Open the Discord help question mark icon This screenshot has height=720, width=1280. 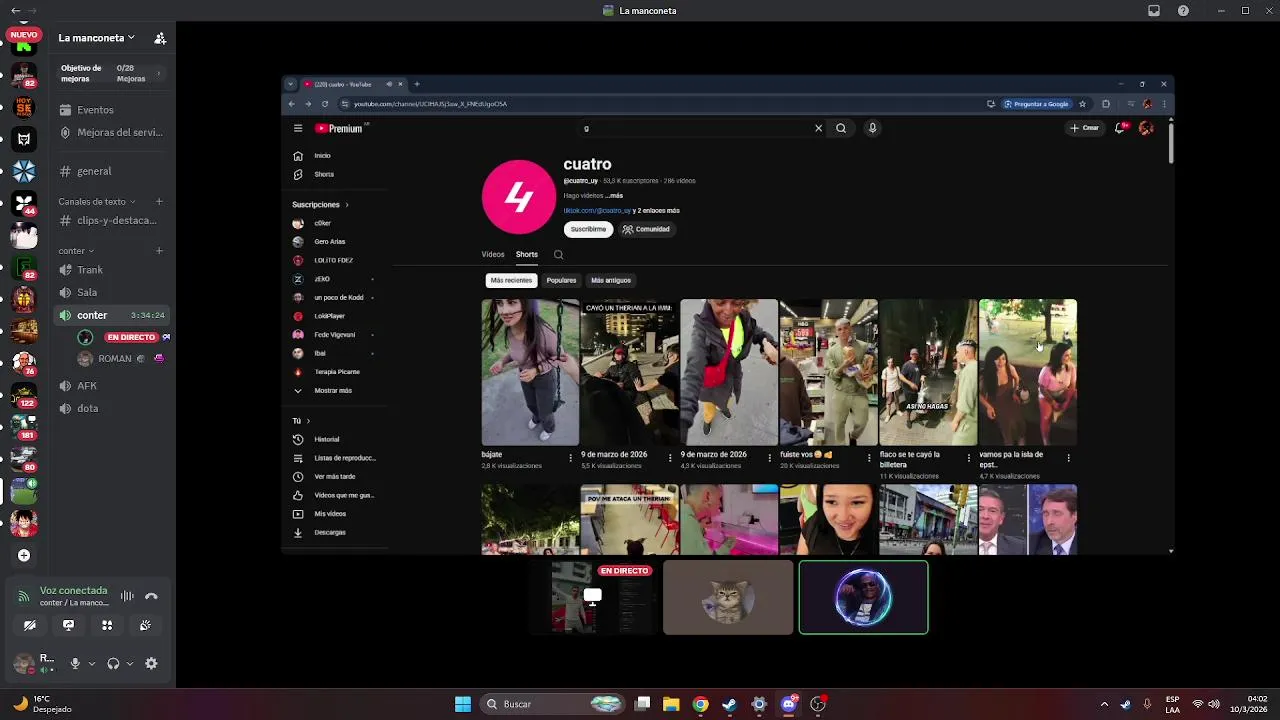tap(1184, 11)
